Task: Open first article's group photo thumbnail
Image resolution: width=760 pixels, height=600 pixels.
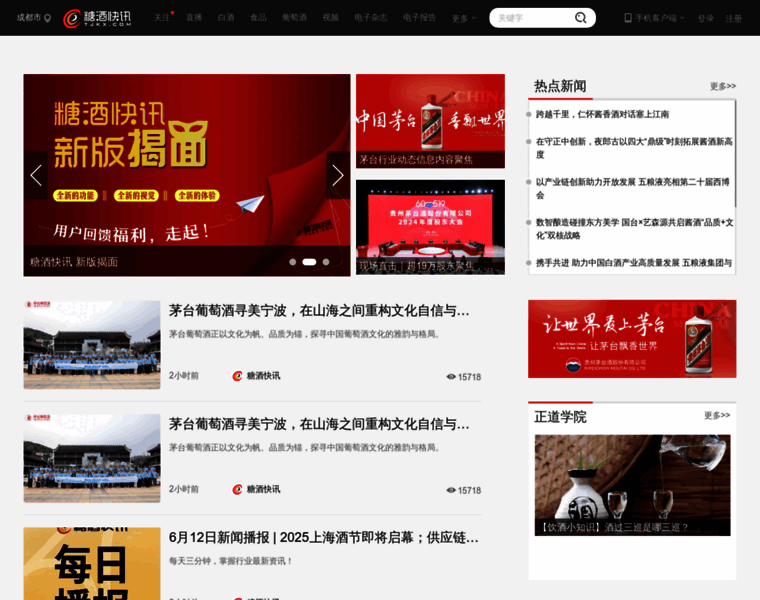Action: (92, 345)
